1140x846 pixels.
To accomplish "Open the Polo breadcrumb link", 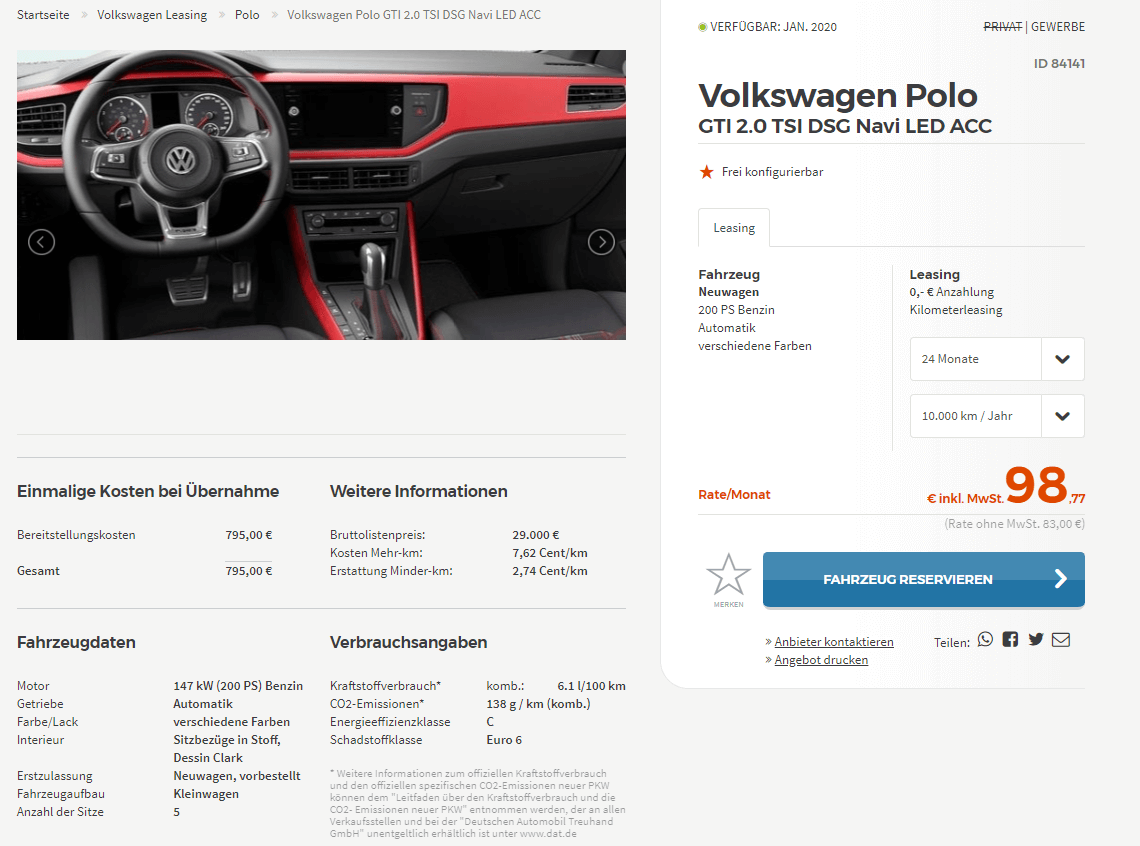I will click(x=247, y=15).
